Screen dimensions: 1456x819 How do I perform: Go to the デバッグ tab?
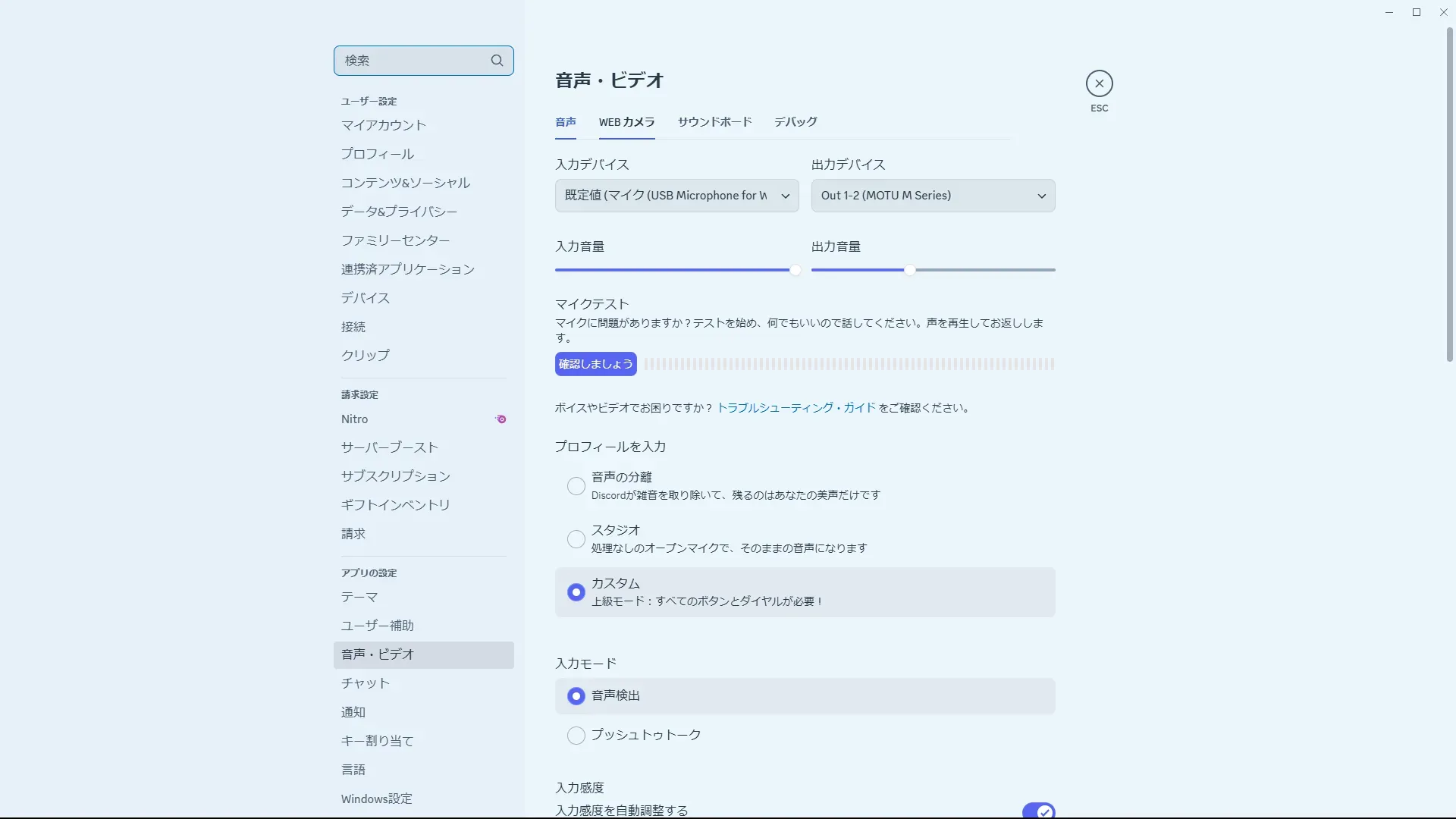pos(795,122)
